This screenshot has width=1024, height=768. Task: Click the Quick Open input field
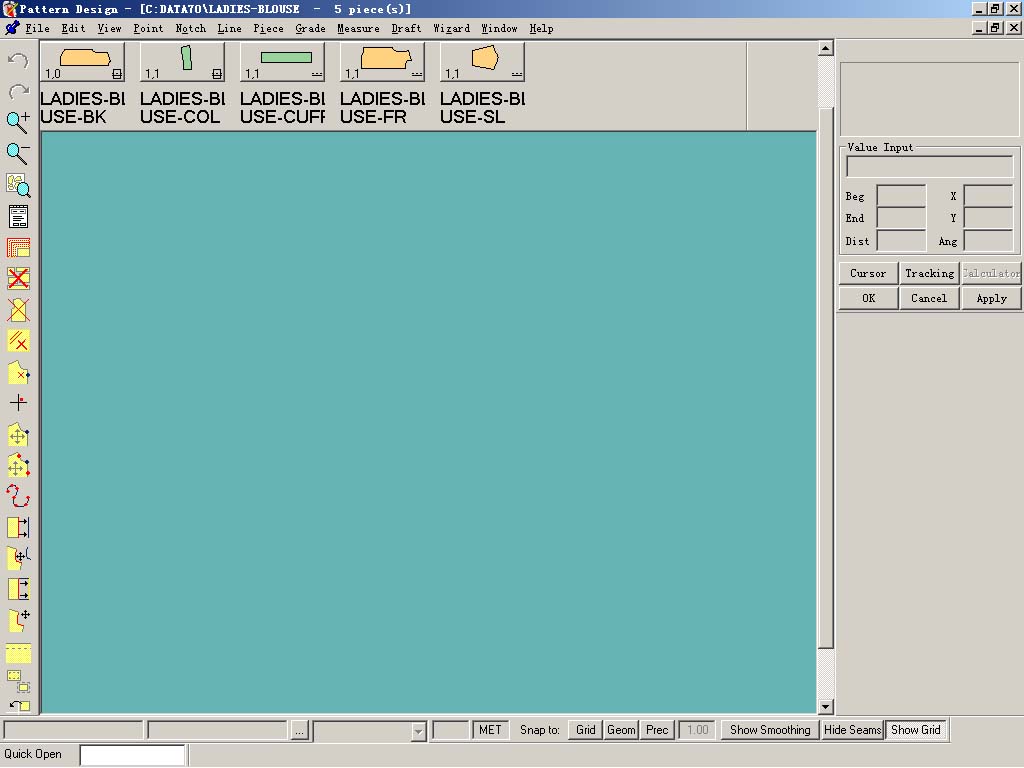132,754
